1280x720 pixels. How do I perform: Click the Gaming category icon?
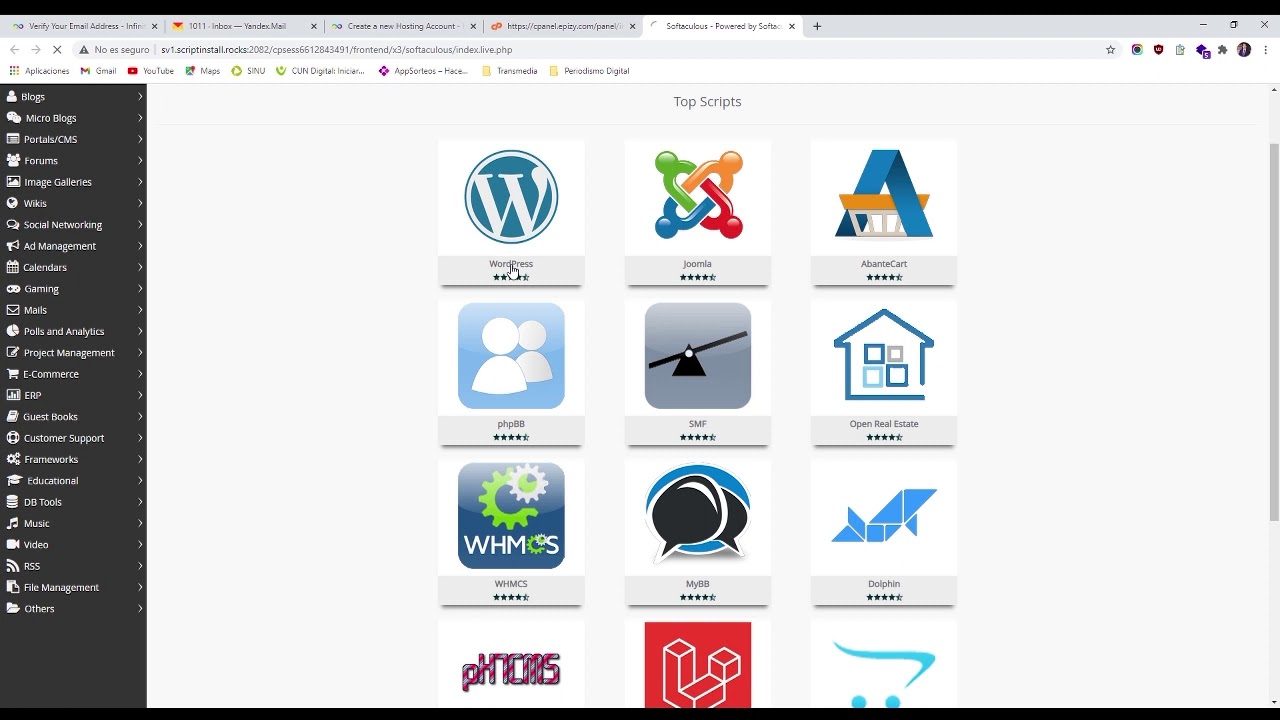[x=13, y=288]
